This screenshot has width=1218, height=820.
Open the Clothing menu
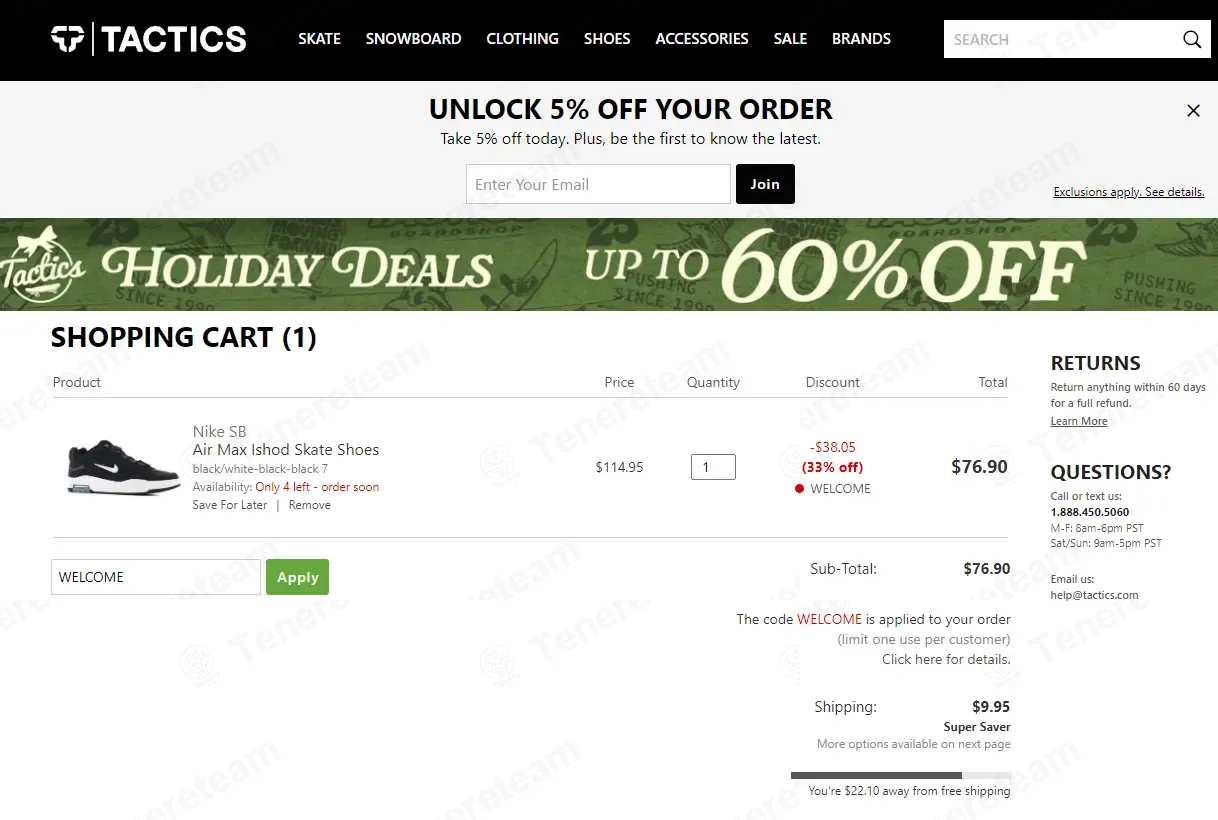tap(522, 39)
